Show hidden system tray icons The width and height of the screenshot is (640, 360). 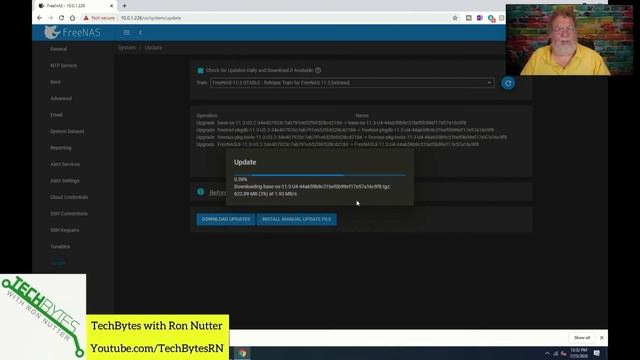pos(547,353)
